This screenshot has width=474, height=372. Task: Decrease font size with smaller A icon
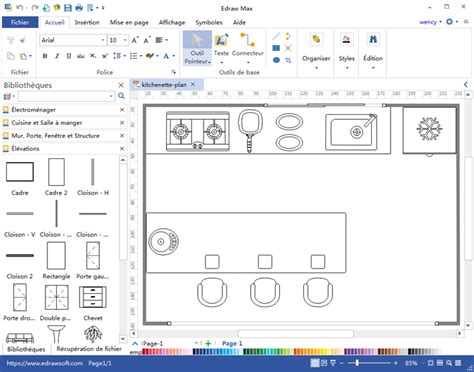pos(147,40)
